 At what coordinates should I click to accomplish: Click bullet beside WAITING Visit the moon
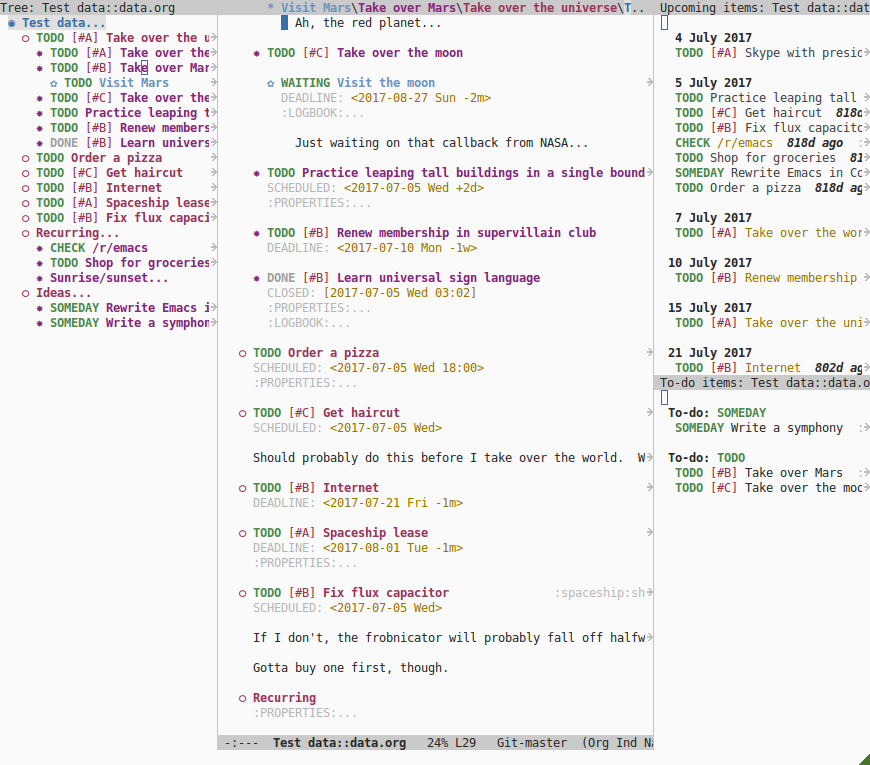[270, 83]
